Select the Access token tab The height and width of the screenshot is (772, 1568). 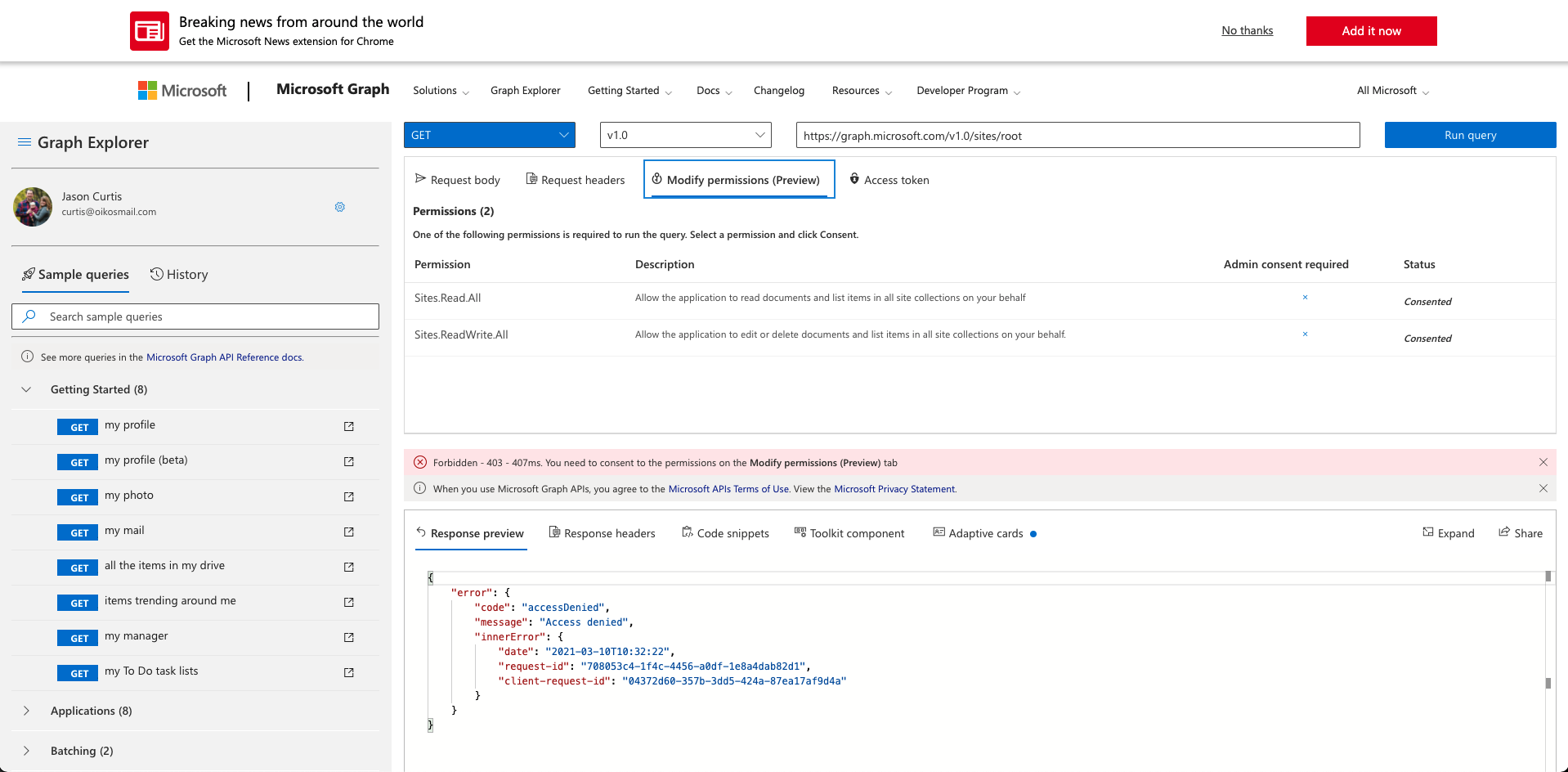tap(889, 179)
